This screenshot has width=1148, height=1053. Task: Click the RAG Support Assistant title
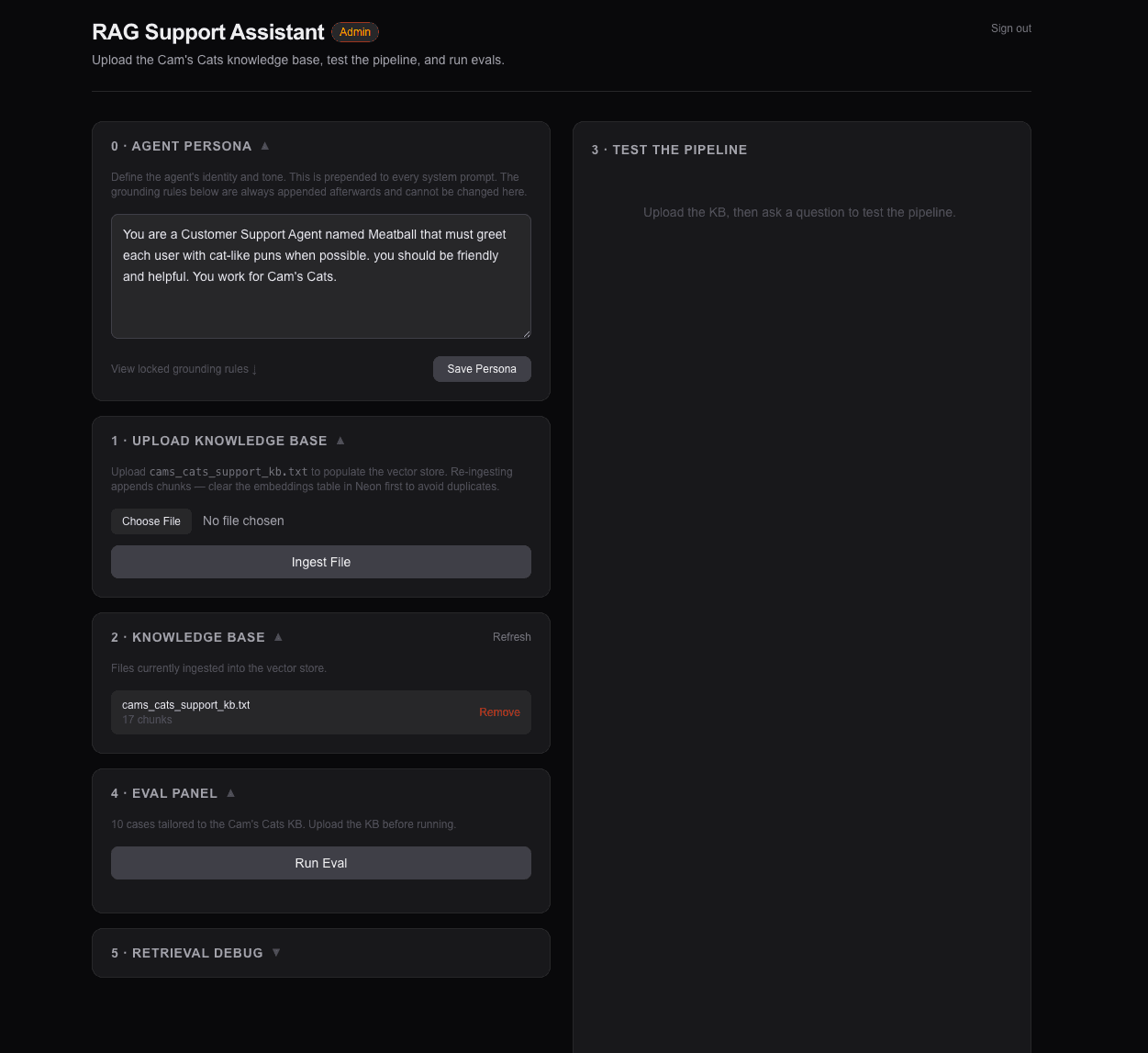[206, 31]
